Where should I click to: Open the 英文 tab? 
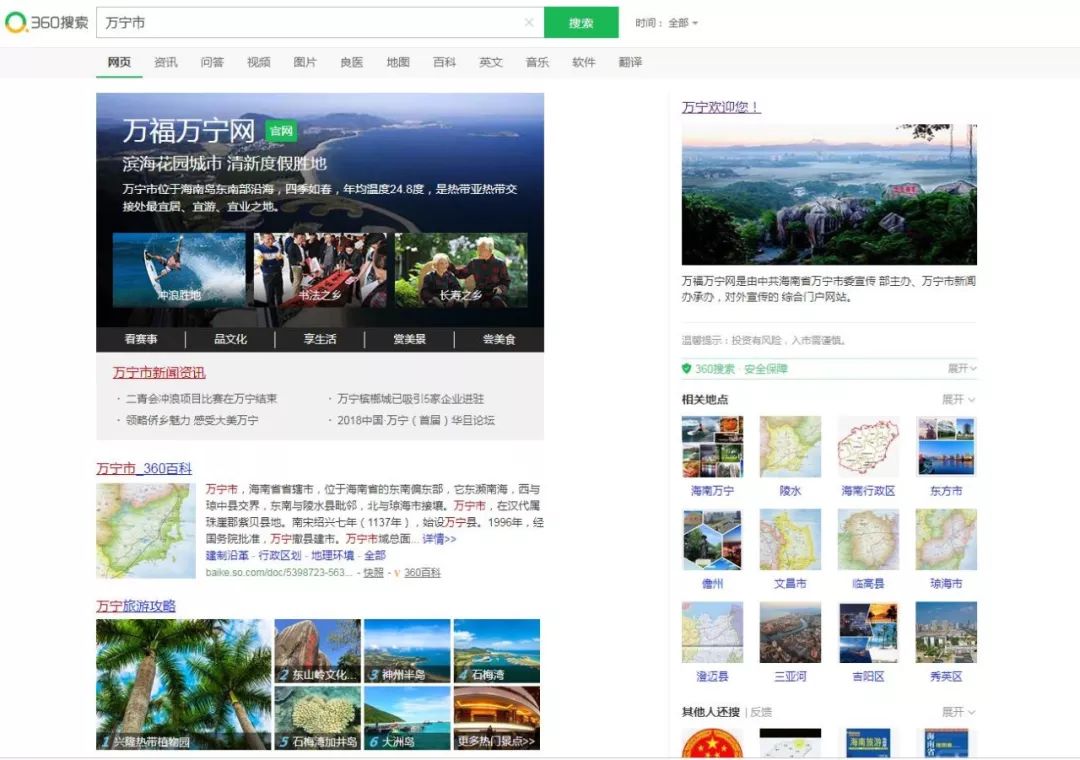pyautogui.click(x=491, y=62)
